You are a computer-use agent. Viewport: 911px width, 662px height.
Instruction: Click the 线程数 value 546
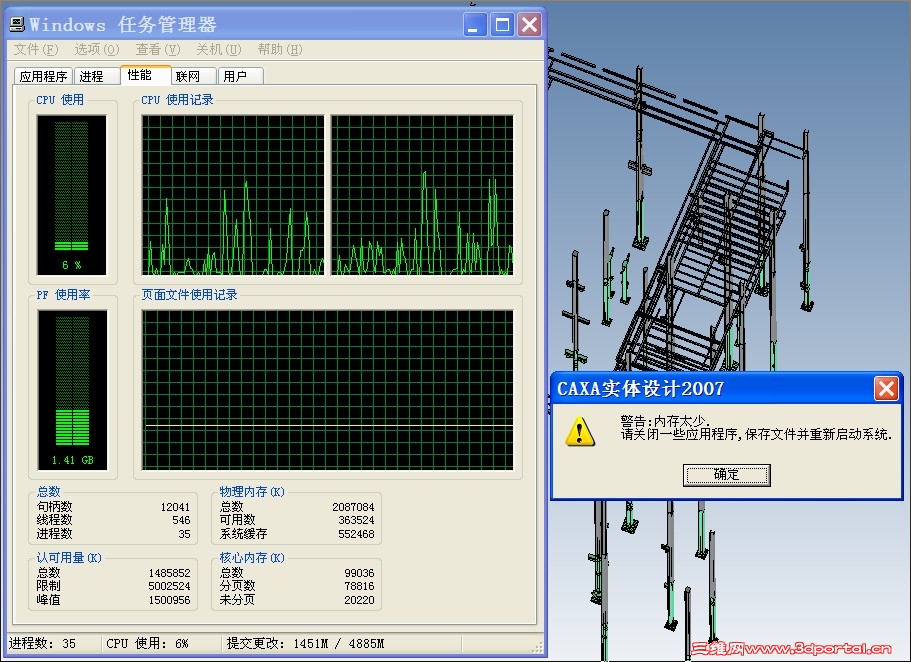point(181,520)
